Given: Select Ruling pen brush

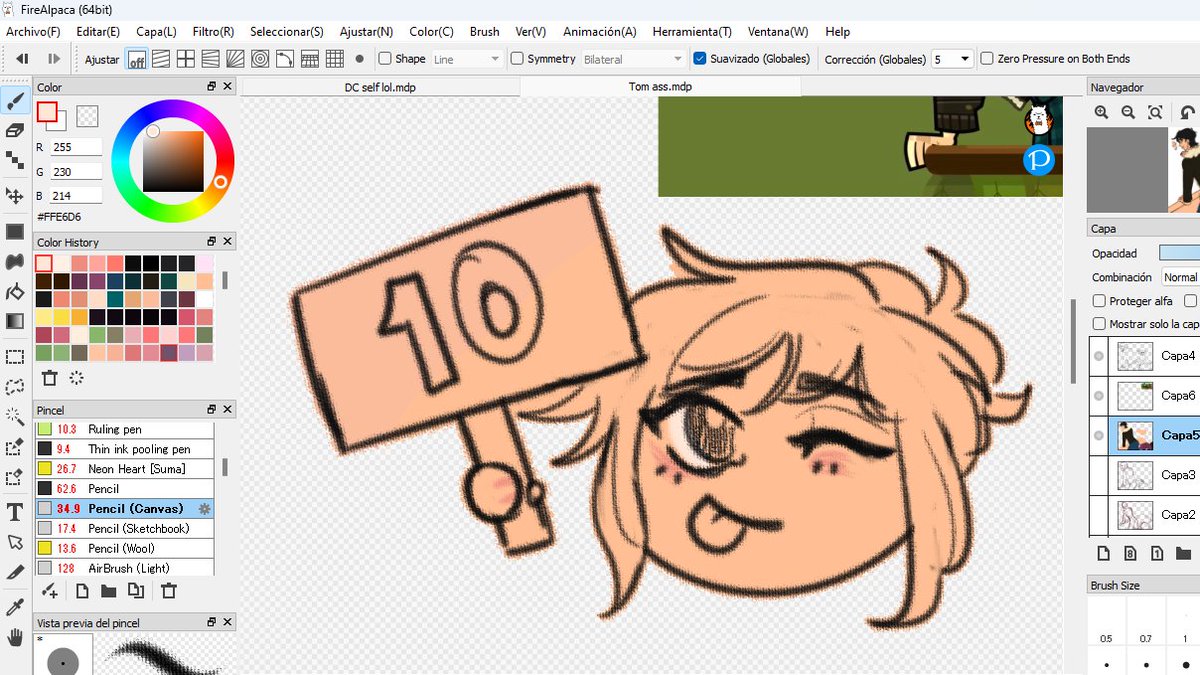Looking at the screenshot, I should pyautogui.click(x=125, y=429).
